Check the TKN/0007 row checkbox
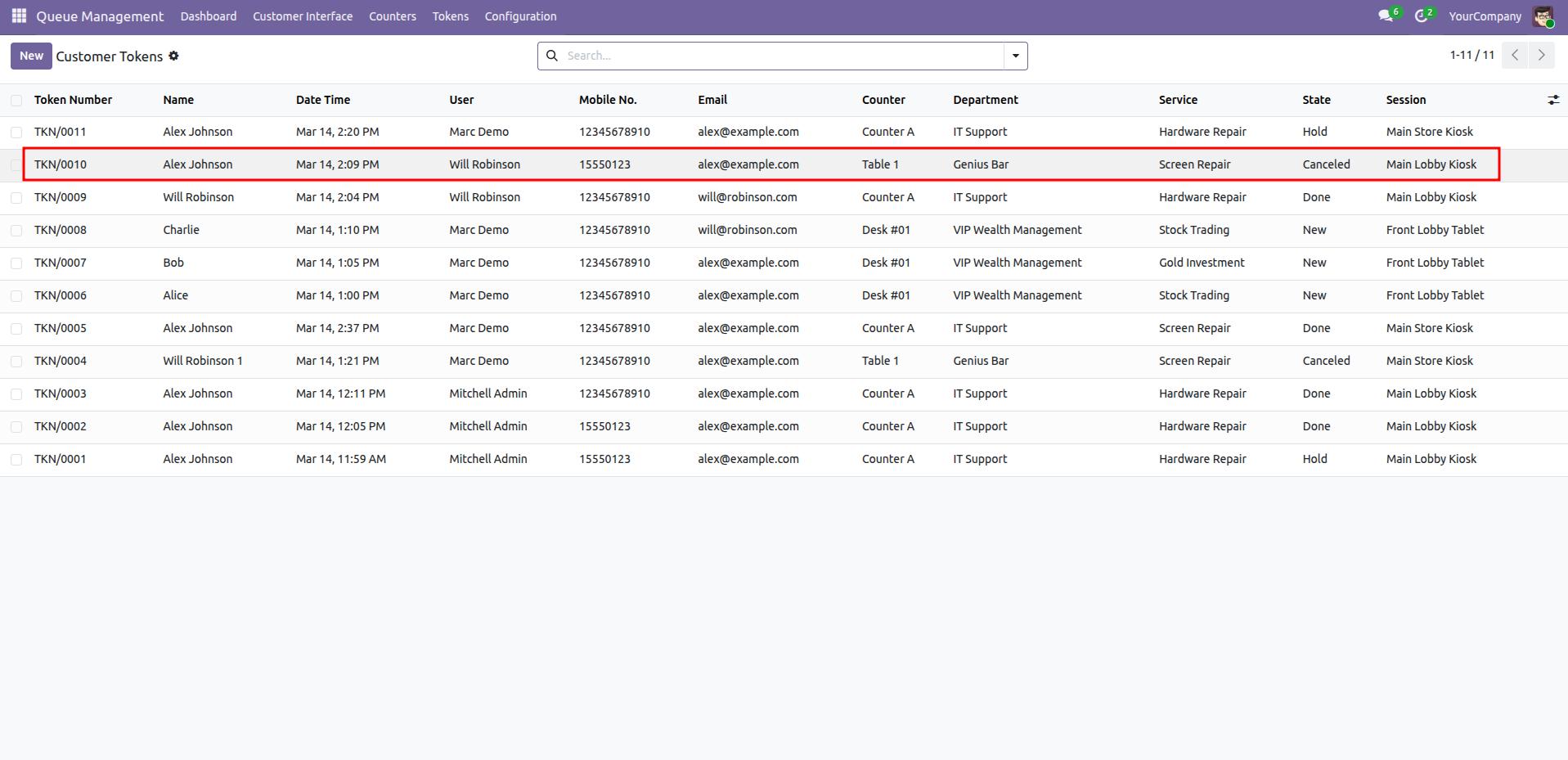Image resolution: width=1568 pixels, height=760 pixels. tap(16, 263)
